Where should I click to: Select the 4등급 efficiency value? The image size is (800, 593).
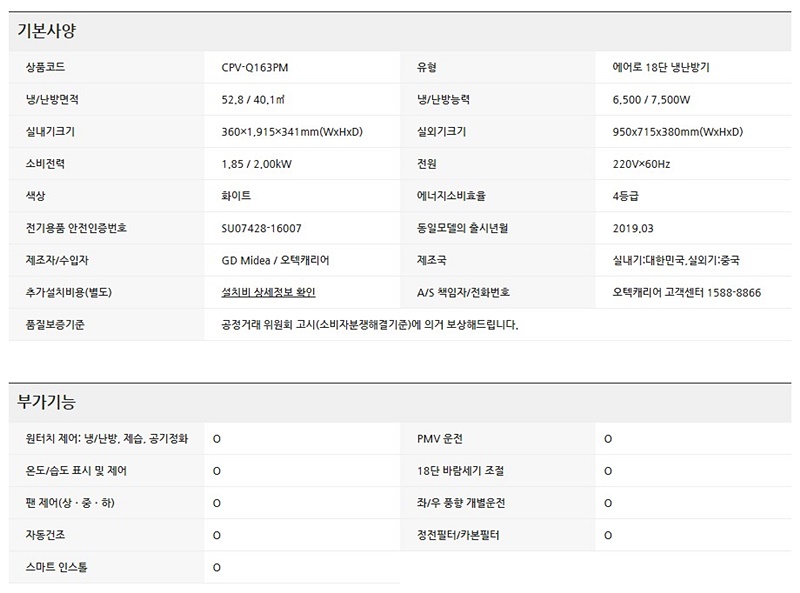pos(626,196)
